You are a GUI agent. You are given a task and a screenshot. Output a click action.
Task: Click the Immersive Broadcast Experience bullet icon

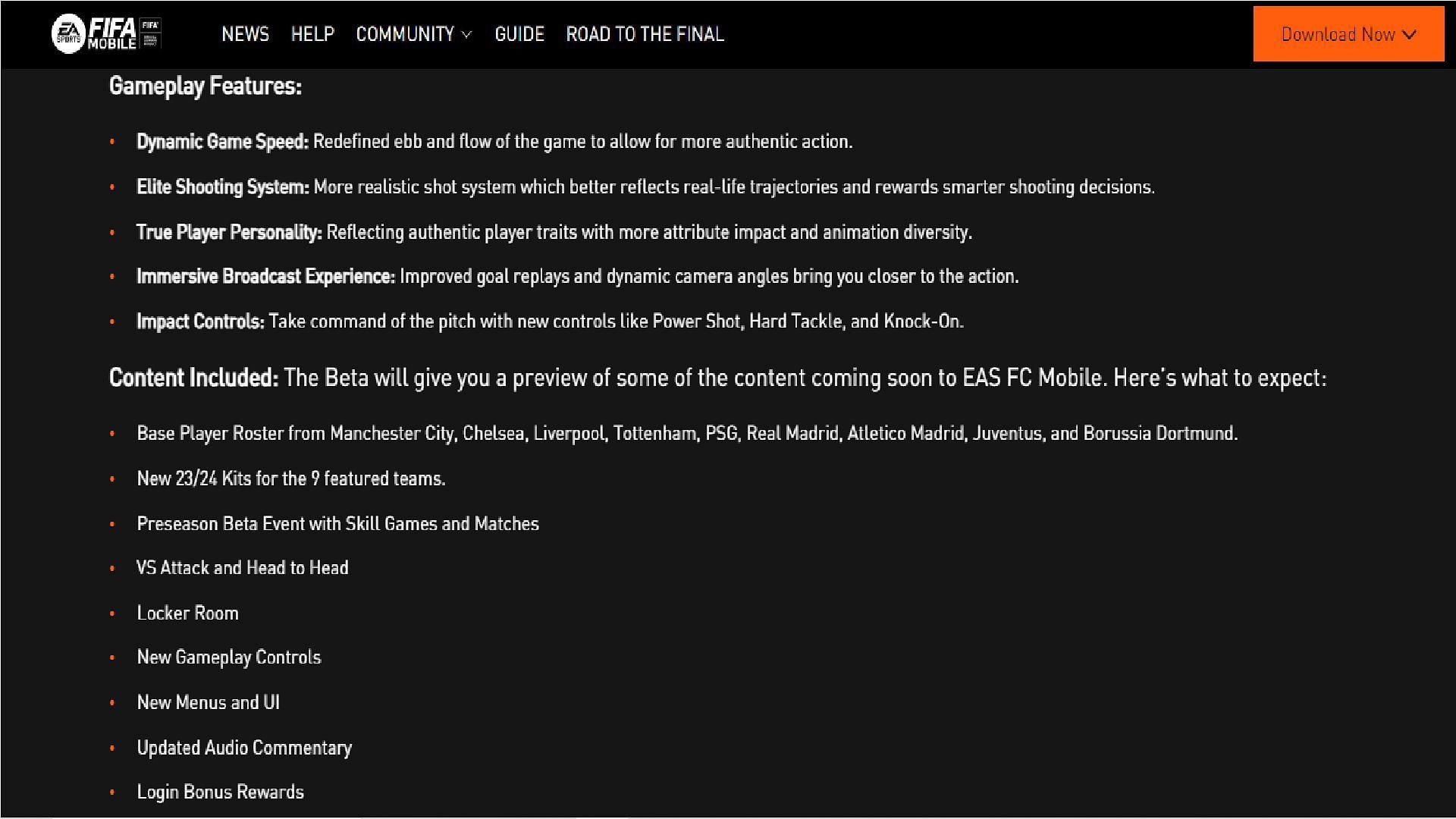coord(114,277)
